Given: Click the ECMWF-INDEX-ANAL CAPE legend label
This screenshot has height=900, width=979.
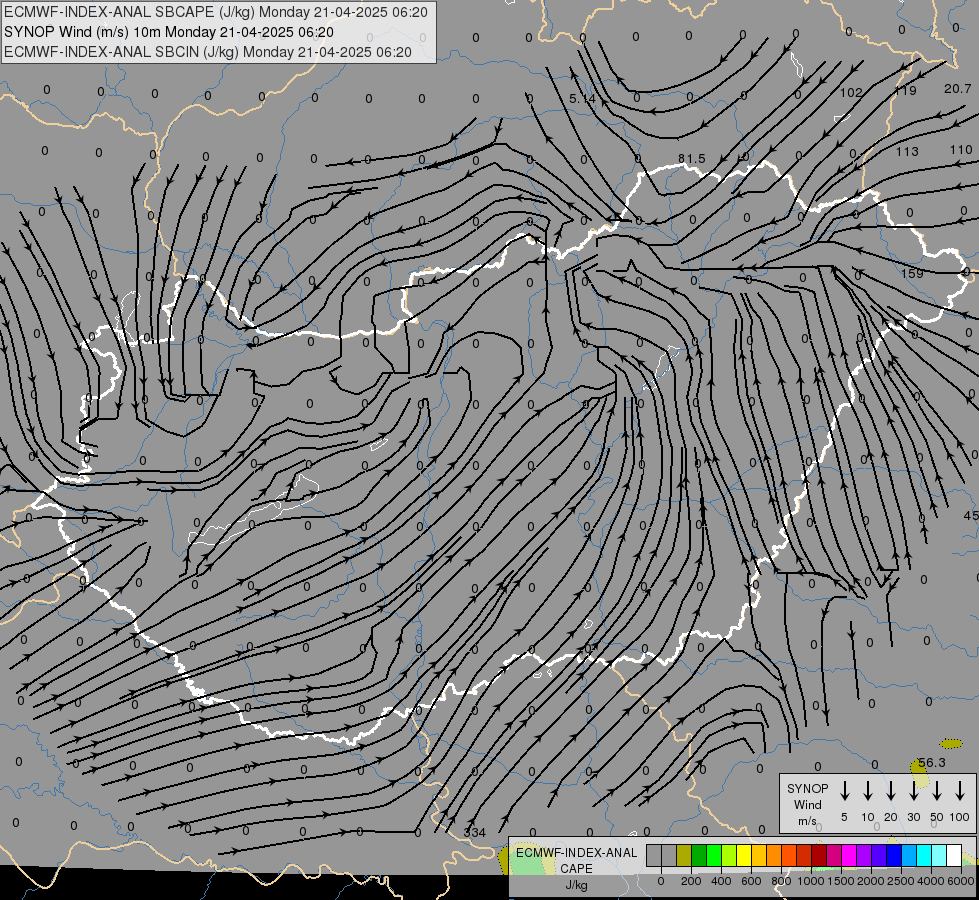Looking at the screenshot, I should 576,860.
